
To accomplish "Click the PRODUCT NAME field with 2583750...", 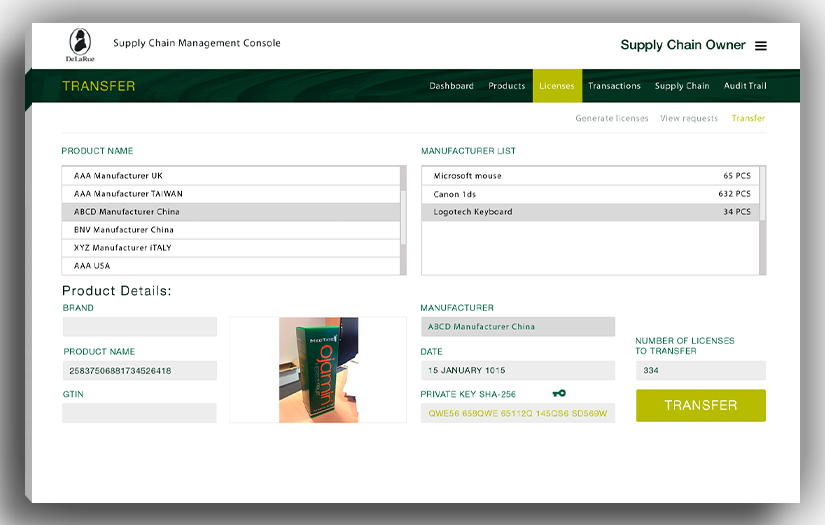I will pyautogui.click(x=139, y=370).
